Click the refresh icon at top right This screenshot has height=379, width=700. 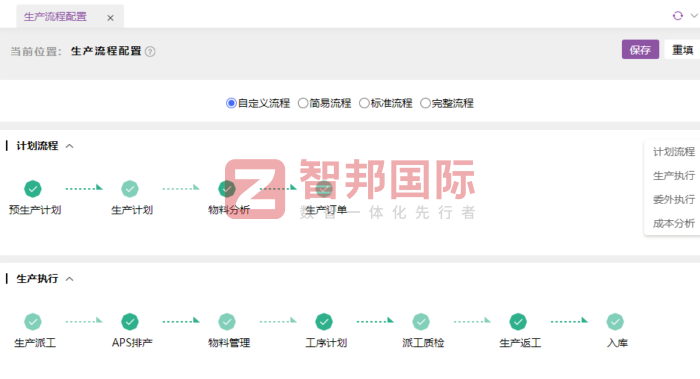(678, 16)
